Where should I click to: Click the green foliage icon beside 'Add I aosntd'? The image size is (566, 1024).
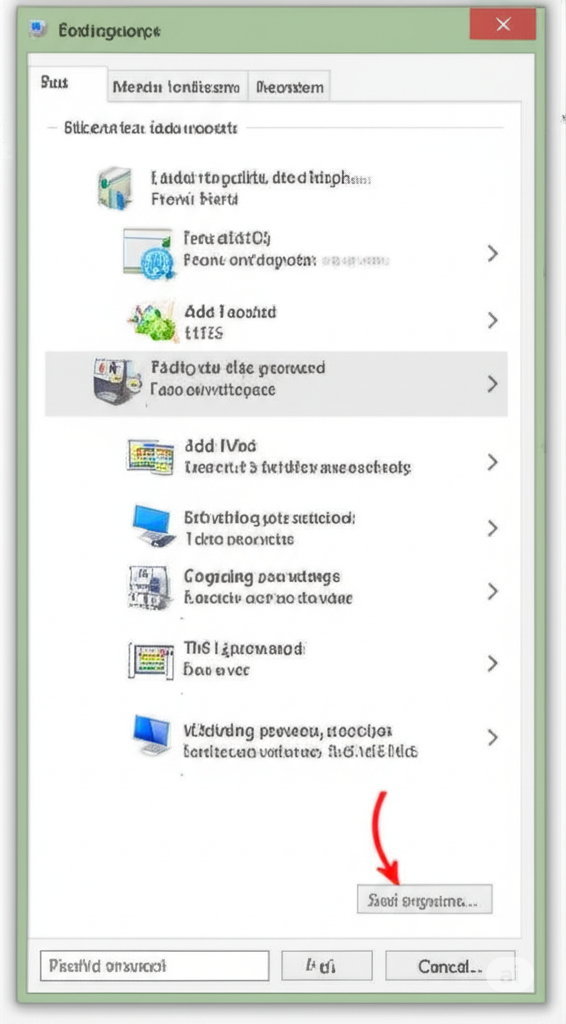click(x=152, y=321)
